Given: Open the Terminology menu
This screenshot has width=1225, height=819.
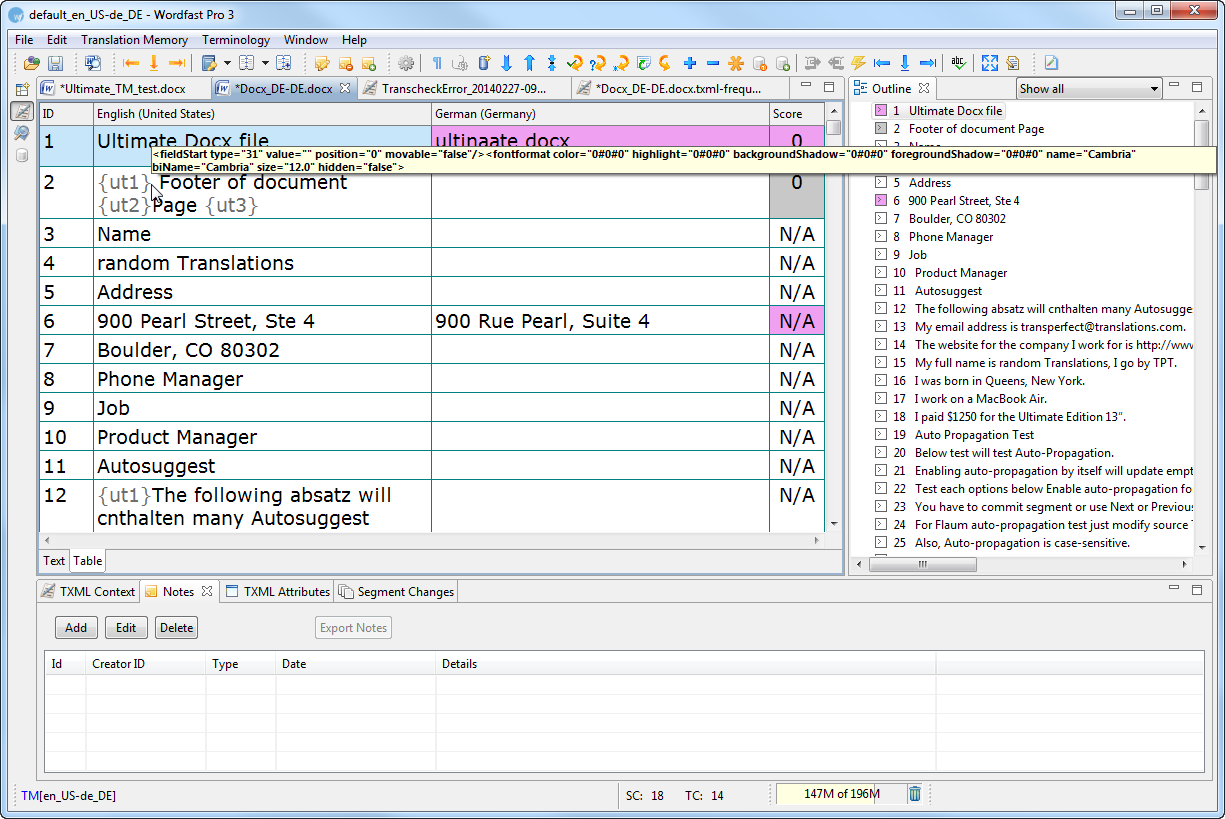Looking at the screenshot, I should tap(236, 40).
